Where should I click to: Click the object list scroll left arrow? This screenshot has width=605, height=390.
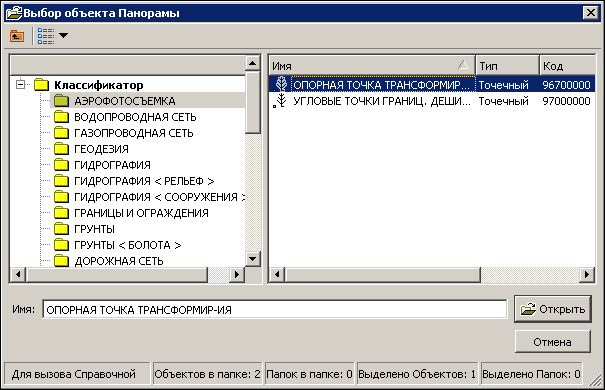coord(277,275)
